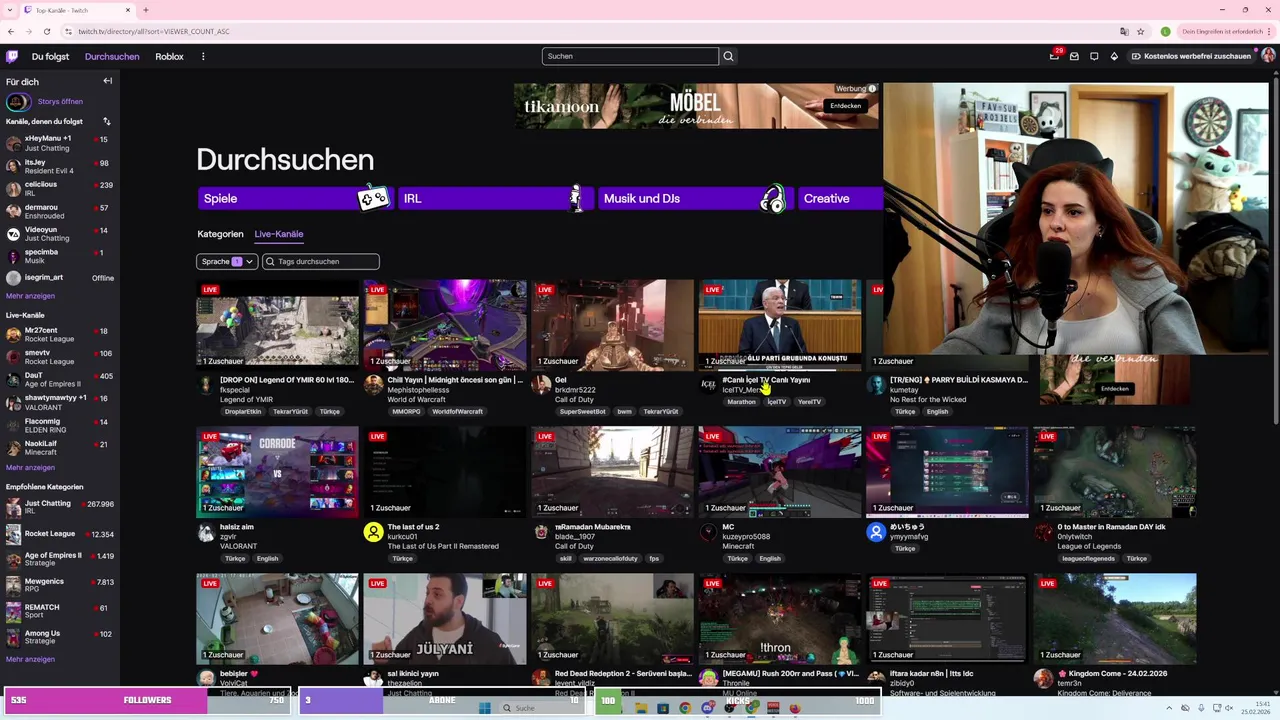Open the ymyymafvg blue channel avatar

(876, 533)
